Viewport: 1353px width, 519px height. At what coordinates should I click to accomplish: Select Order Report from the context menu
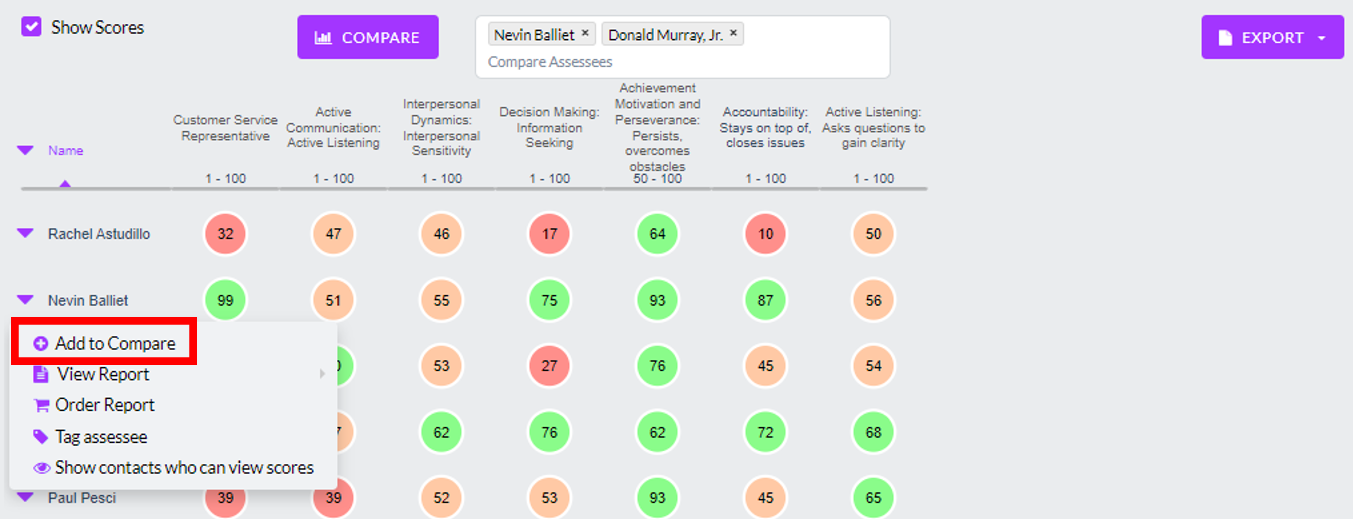[105, 405]
